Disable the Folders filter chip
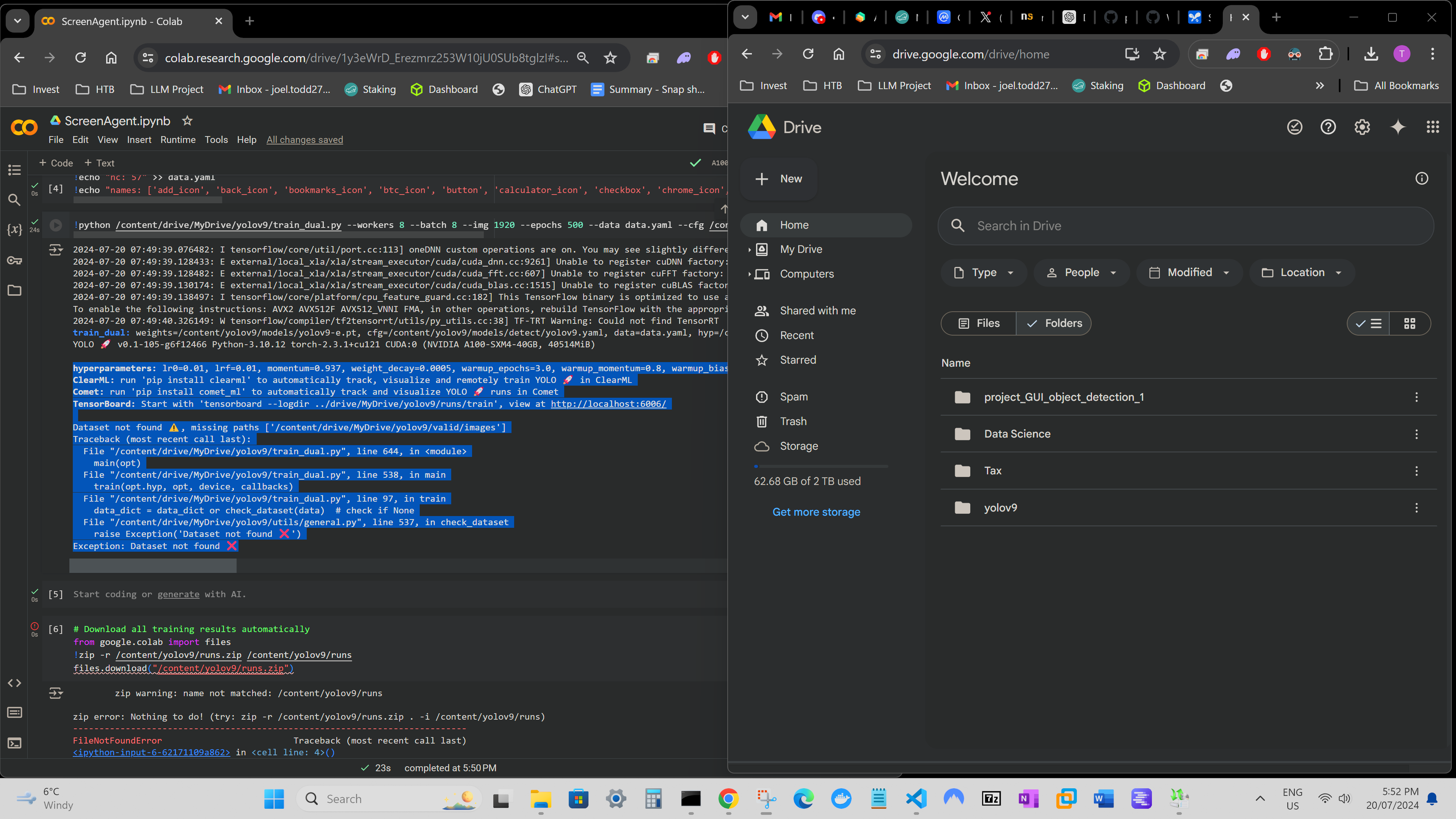 1054,323
